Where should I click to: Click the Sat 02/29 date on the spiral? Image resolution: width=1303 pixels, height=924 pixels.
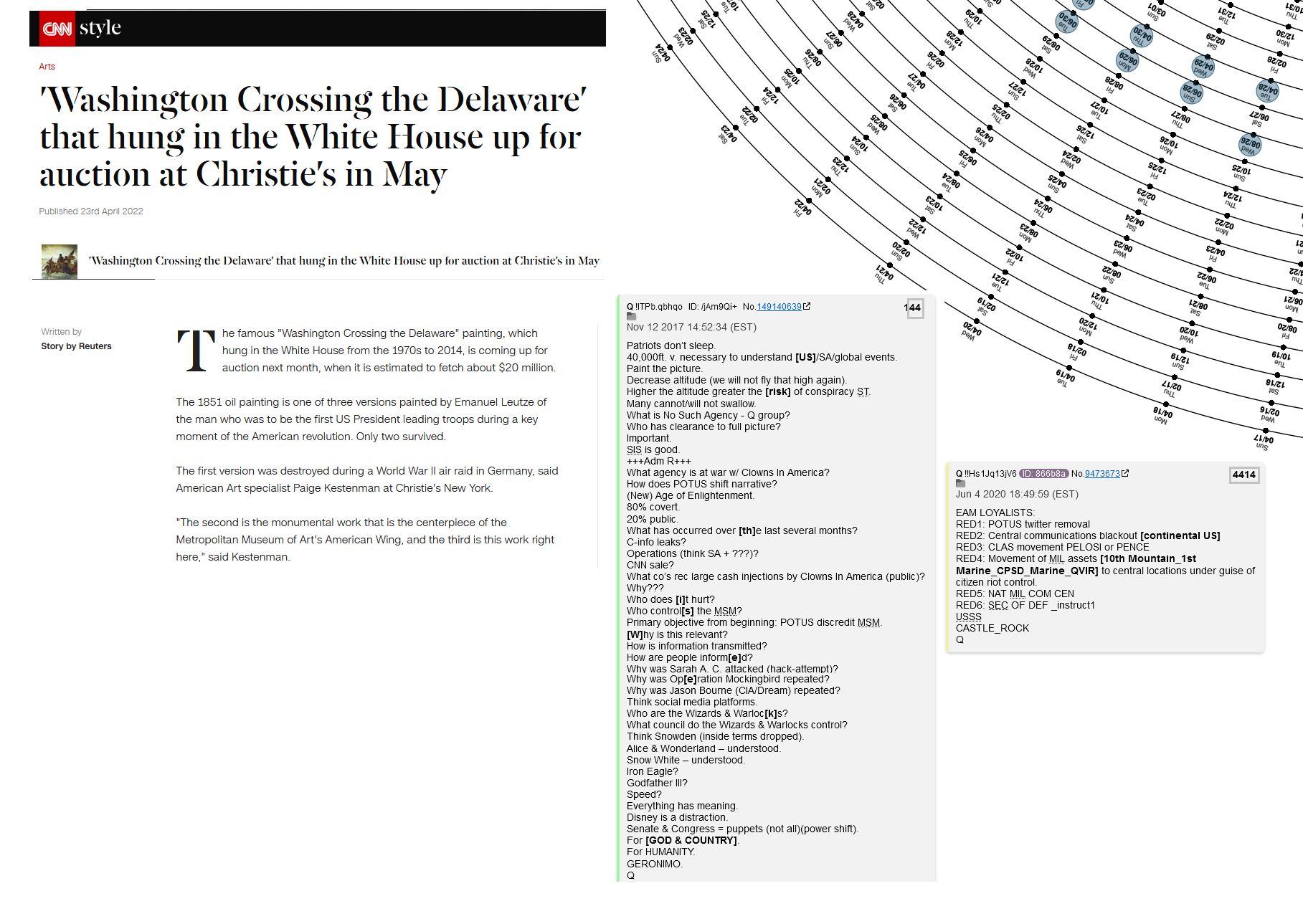pyautogui.click(x=1214, y=40)
